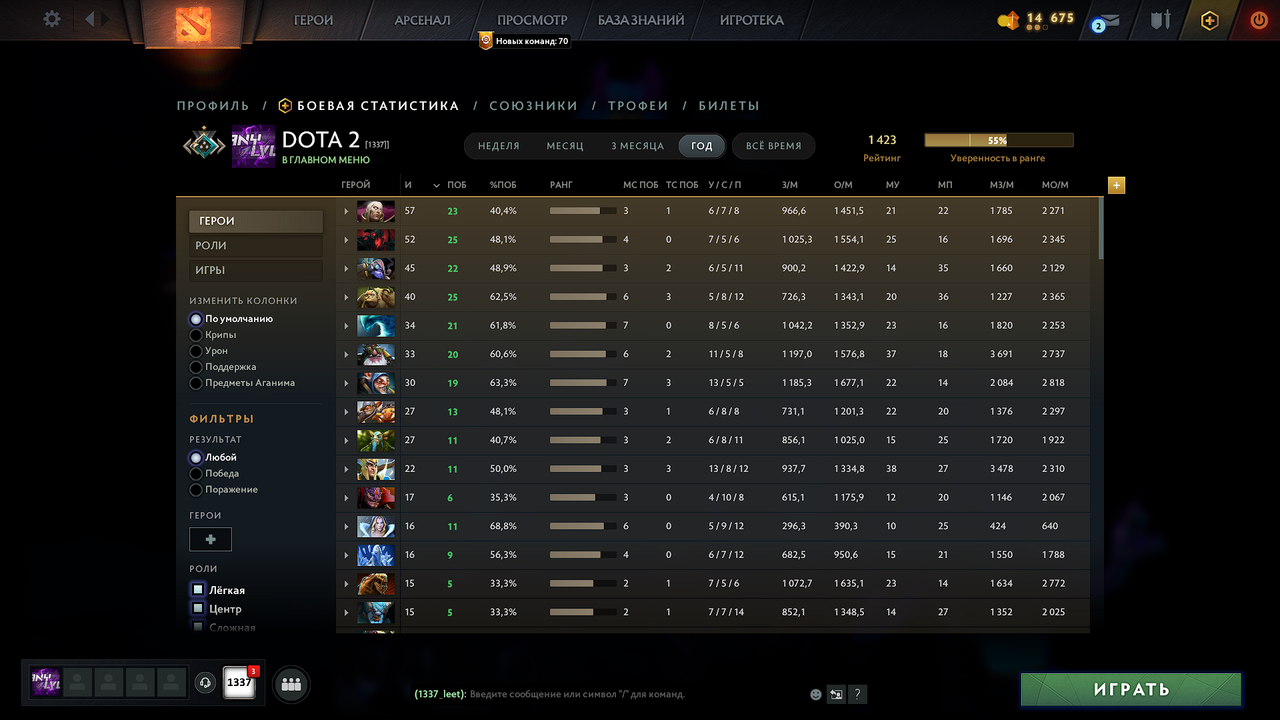The width and height of the screenshot is (1280, 720).
Task: Toggle the Лёгкая role checkbox
Action: coord(198,590)
